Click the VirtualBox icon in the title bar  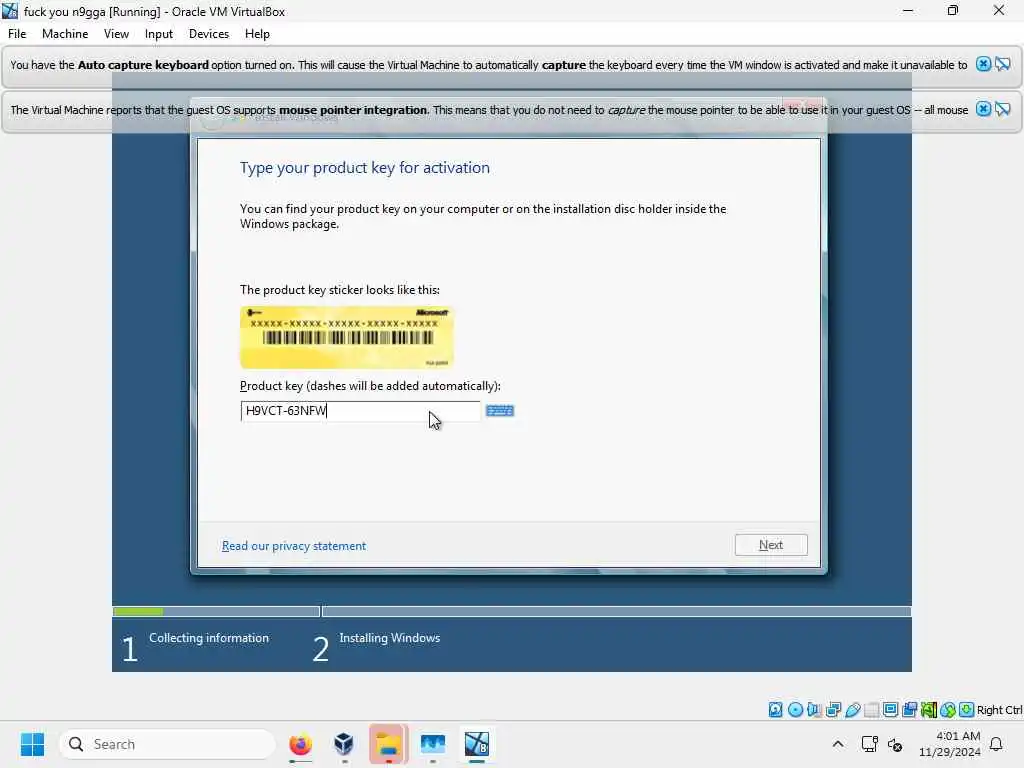10,11
